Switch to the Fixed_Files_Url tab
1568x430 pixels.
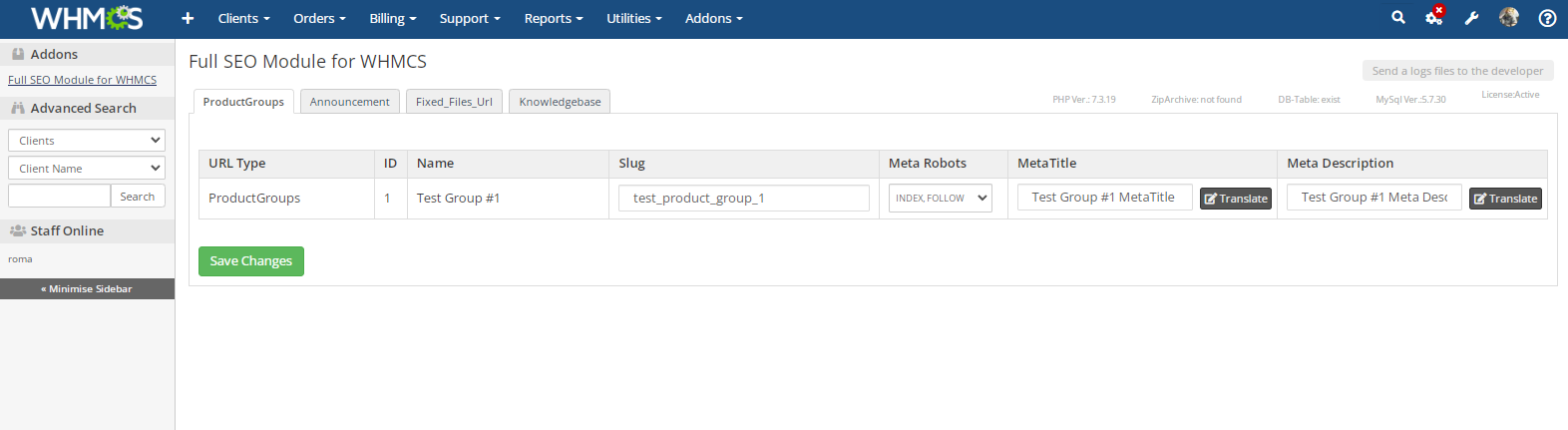(454, 102)
